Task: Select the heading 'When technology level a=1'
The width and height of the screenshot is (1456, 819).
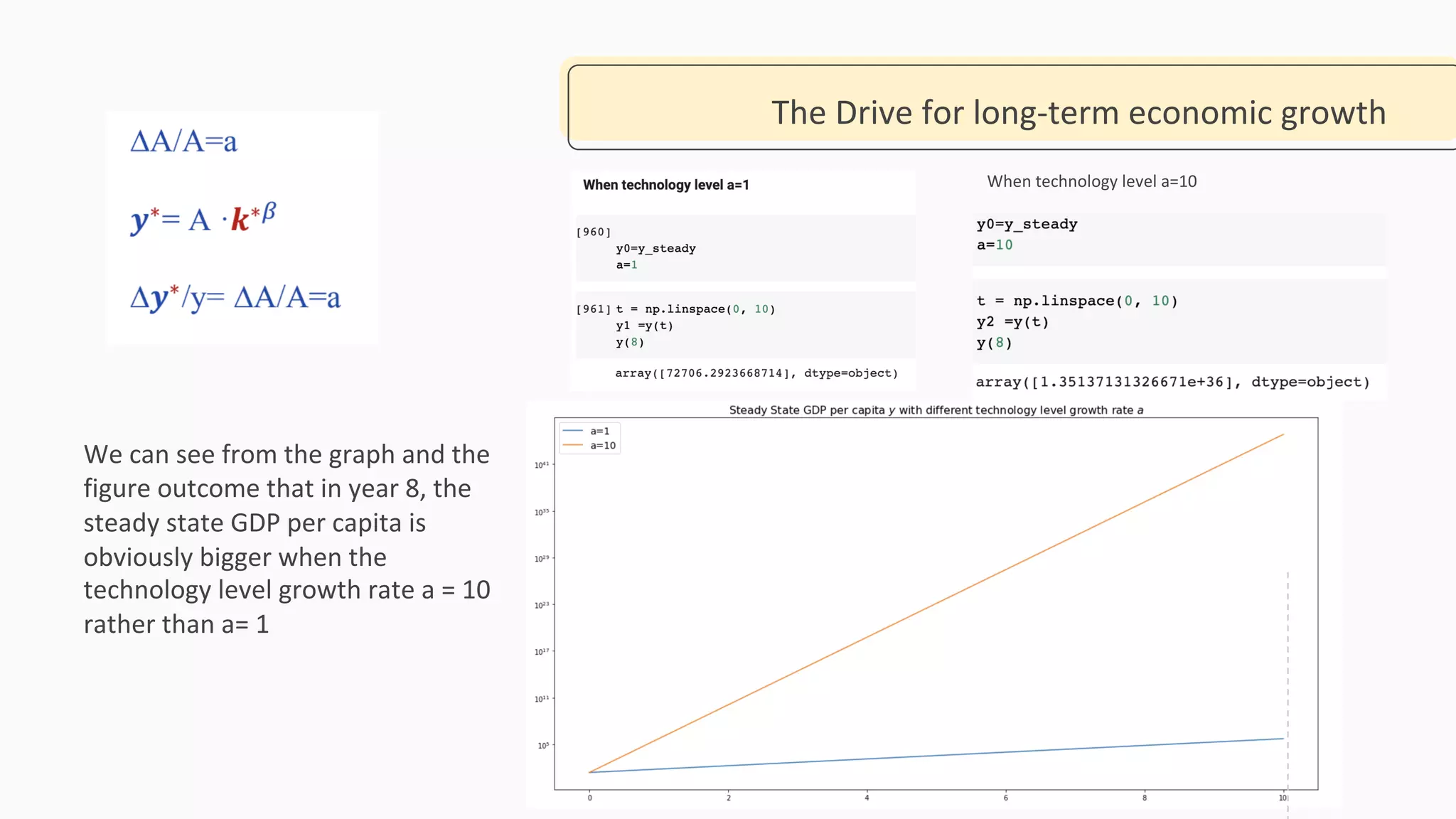Action: coord(665,185)
